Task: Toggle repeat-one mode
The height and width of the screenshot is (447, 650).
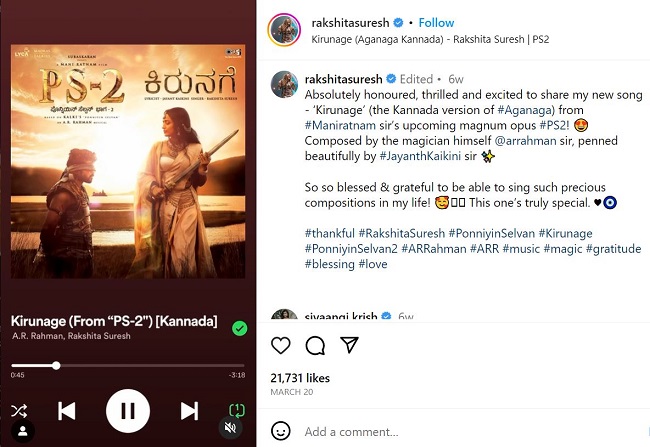Action: pyautogui.click(x=237, y=410)
